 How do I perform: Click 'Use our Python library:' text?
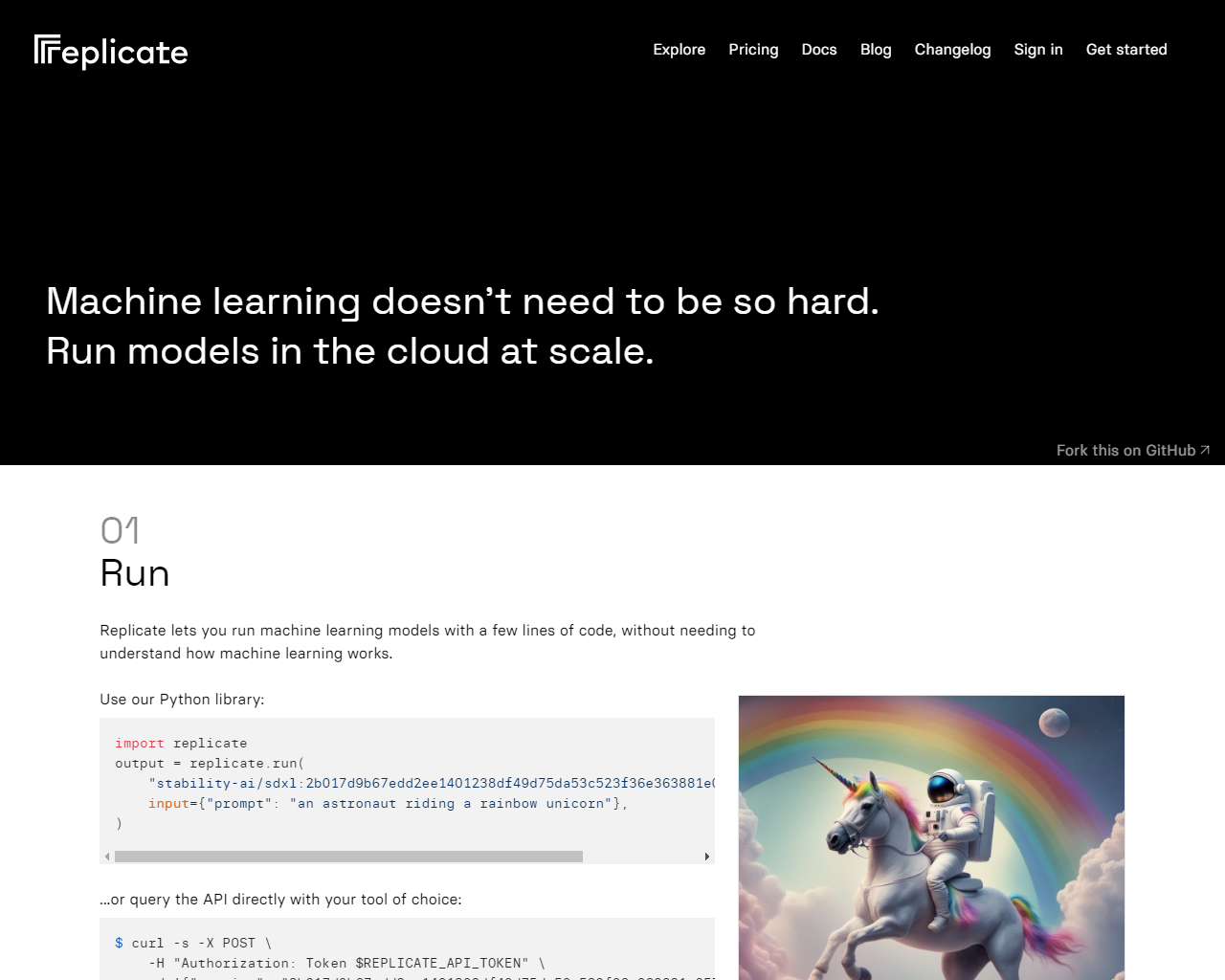[182, 700]
